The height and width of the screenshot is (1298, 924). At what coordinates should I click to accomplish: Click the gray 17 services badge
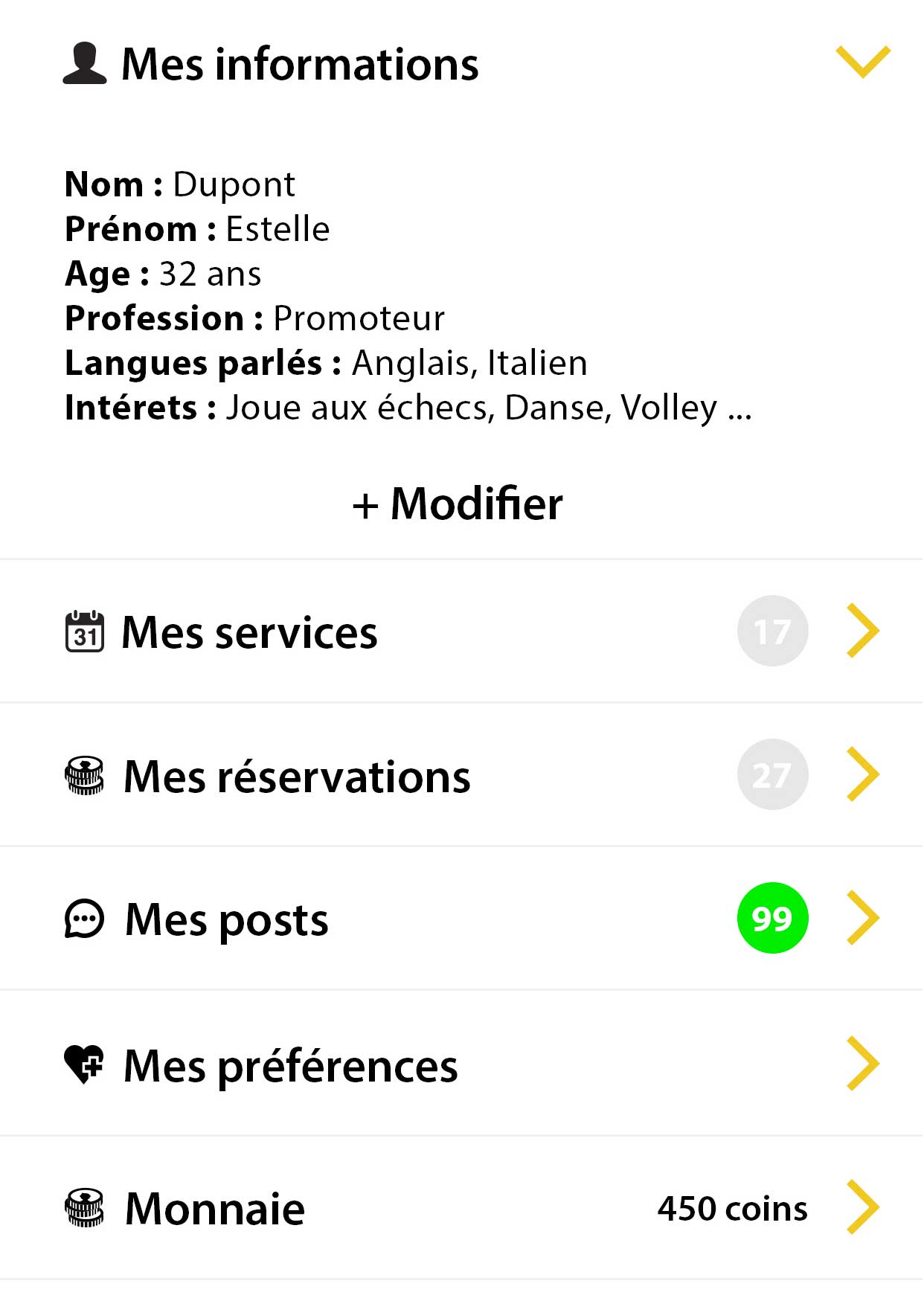[772, 632]
